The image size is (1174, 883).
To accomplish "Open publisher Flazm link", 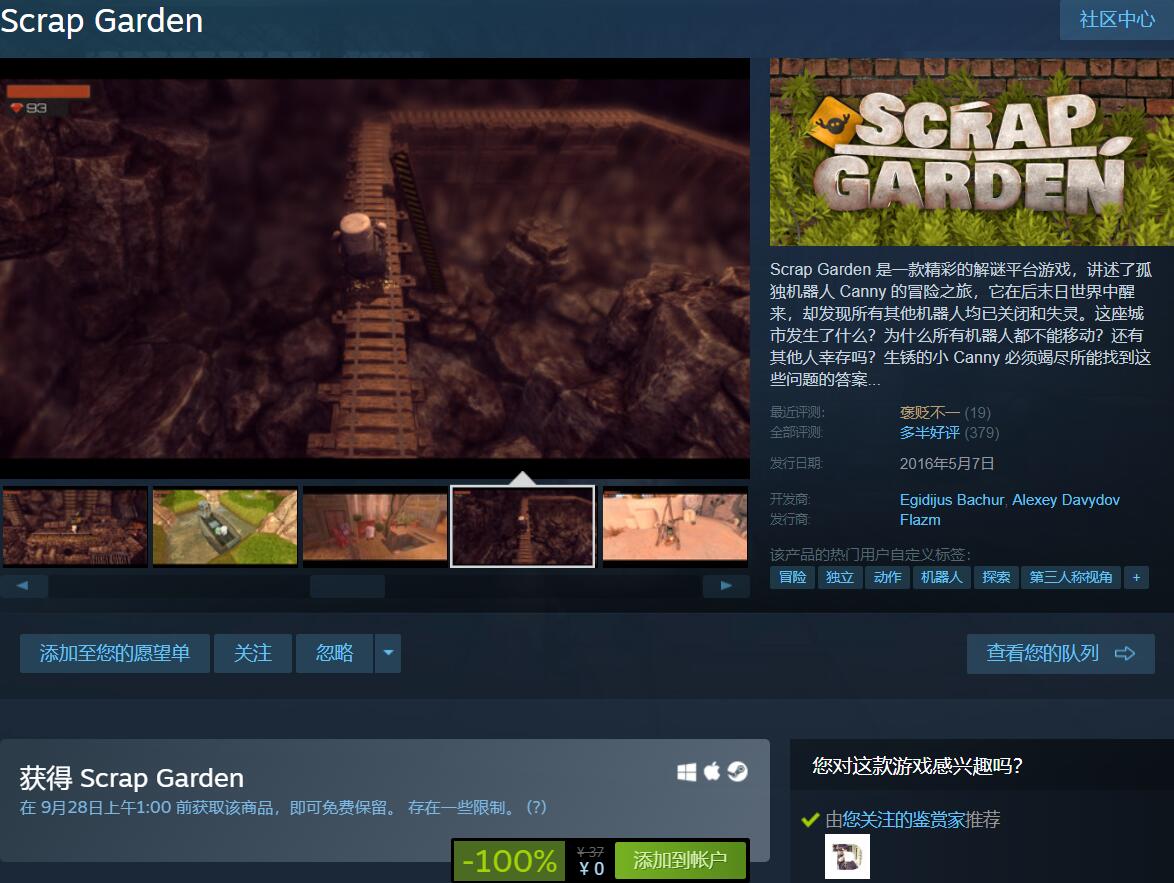I will click(920, 520).
